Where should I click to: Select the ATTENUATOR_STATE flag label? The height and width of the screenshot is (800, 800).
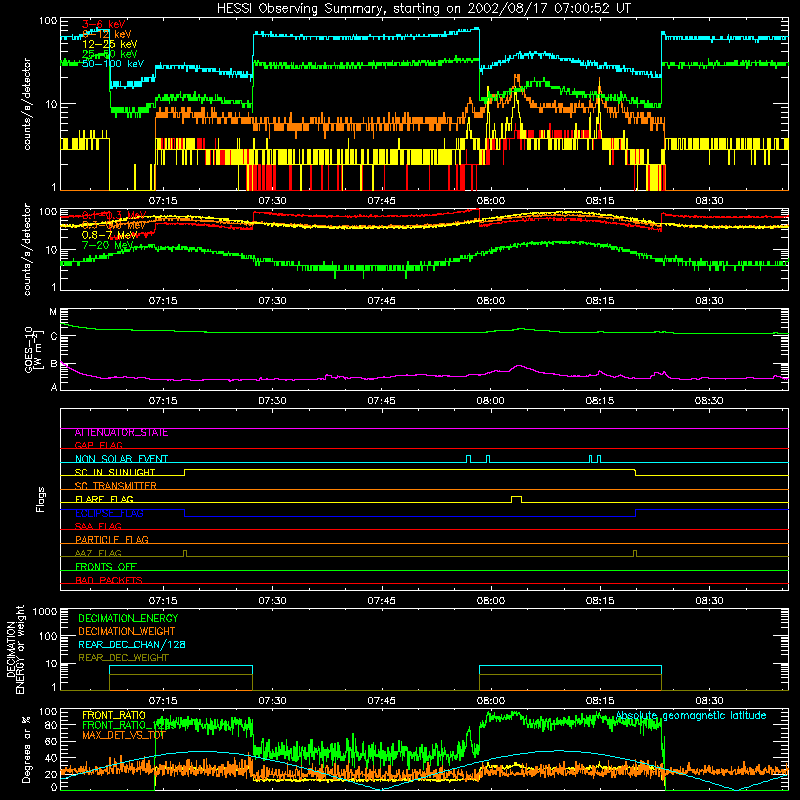click(121, 433)
